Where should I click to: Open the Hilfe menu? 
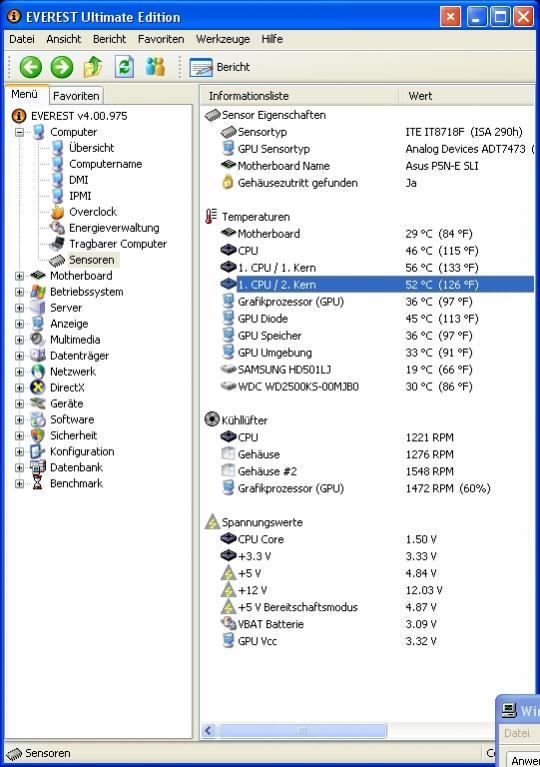[272, 39]
